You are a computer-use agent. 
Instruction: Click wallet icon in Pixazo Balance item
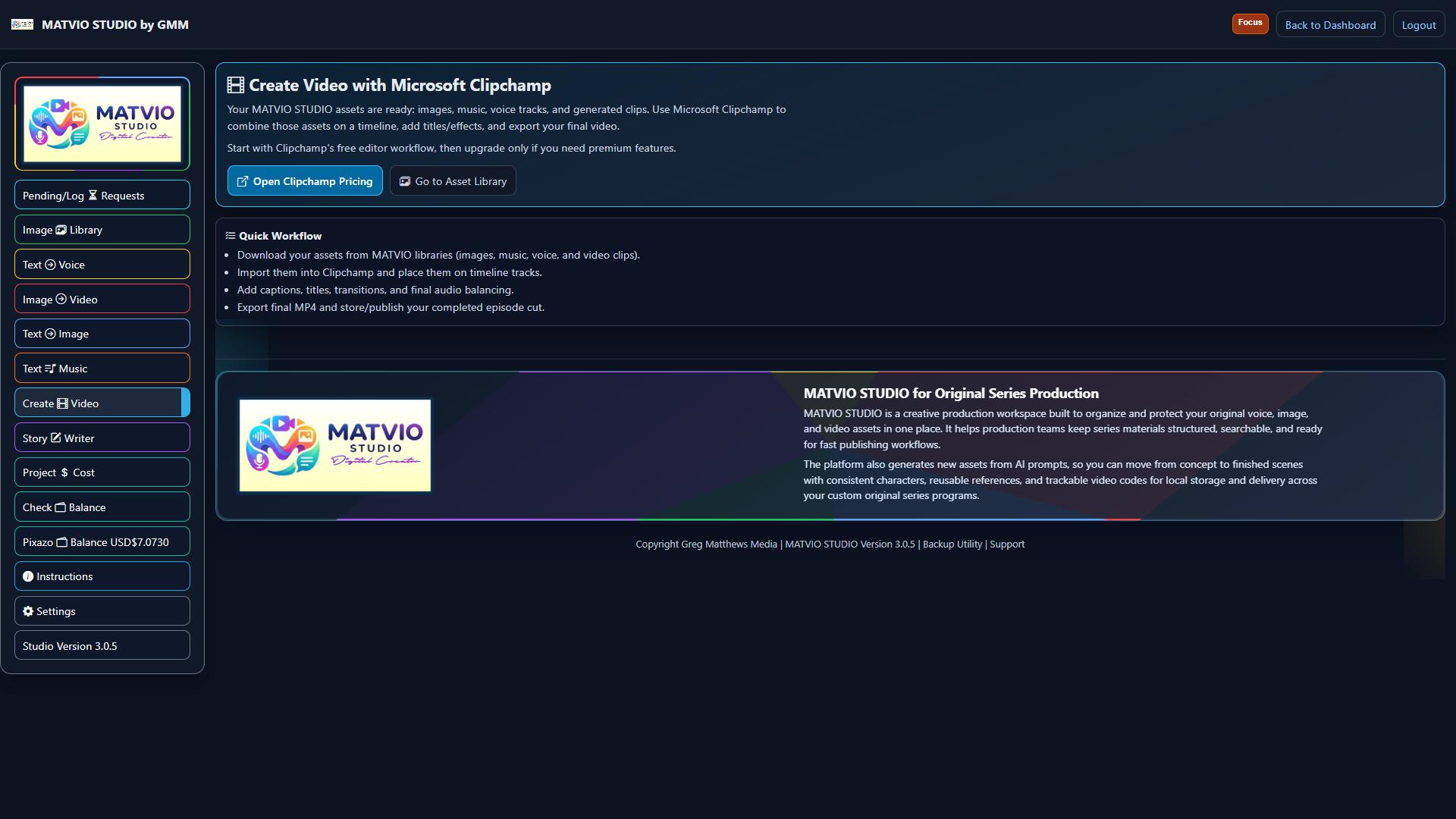(62, 542)
